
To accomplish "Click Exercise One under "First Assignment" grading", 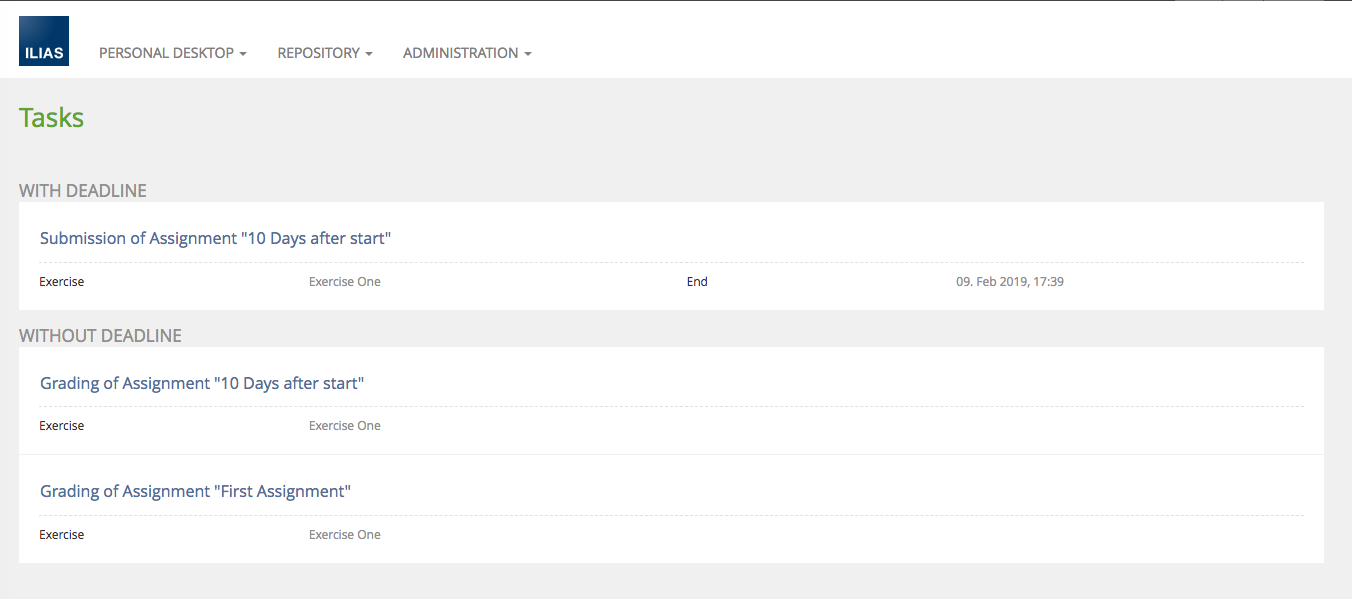I will 345,535.
